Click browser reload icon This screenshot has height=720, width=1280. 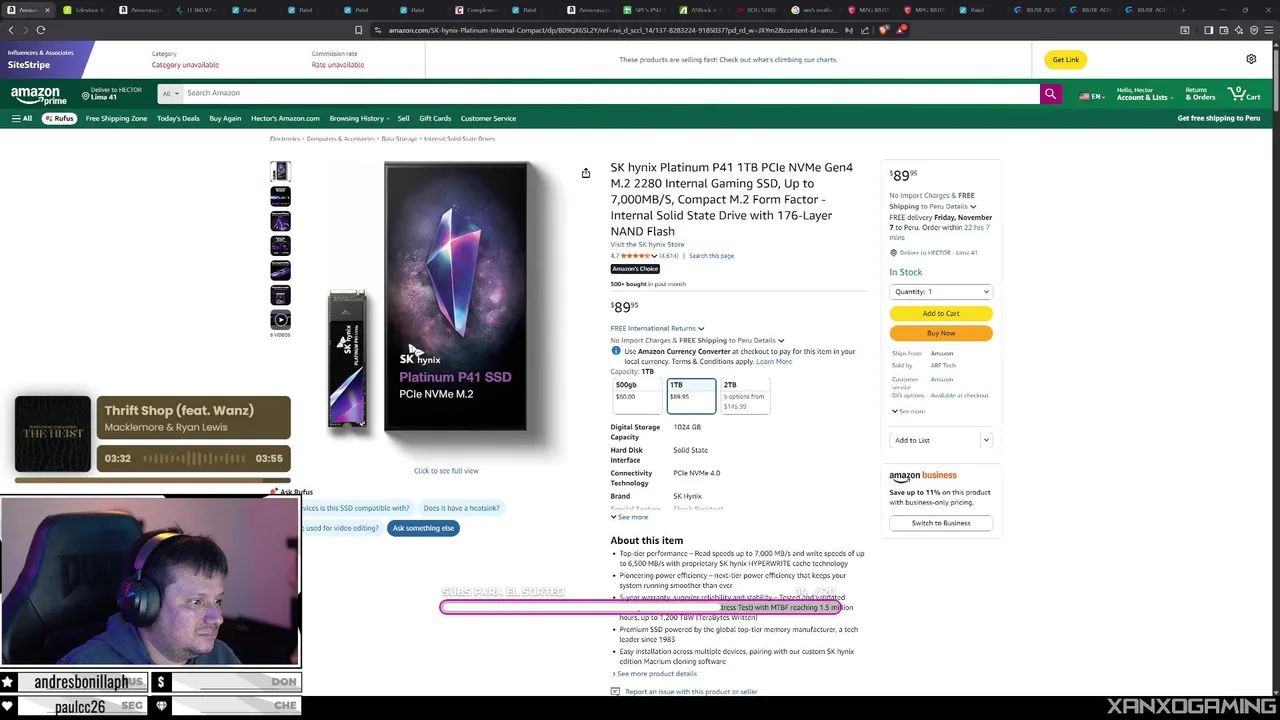(x=41, y=30)
